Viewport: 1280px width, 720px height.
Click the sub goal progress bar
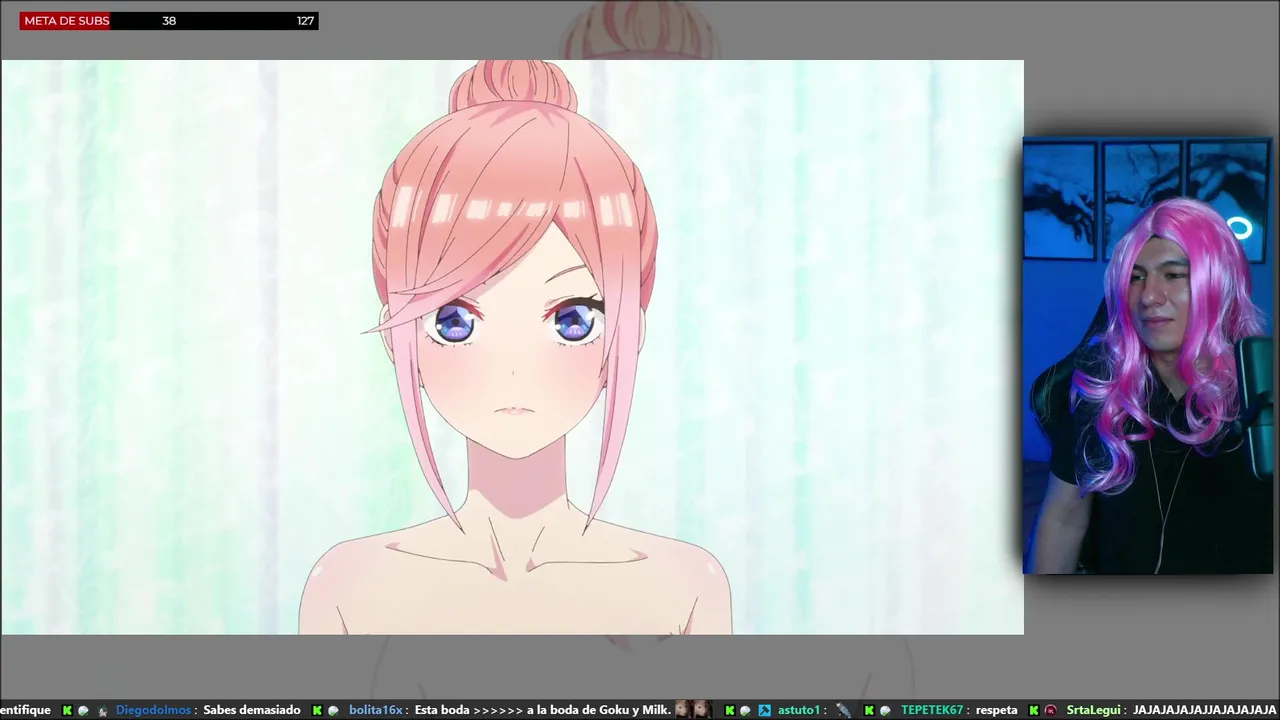click(169, 20)
